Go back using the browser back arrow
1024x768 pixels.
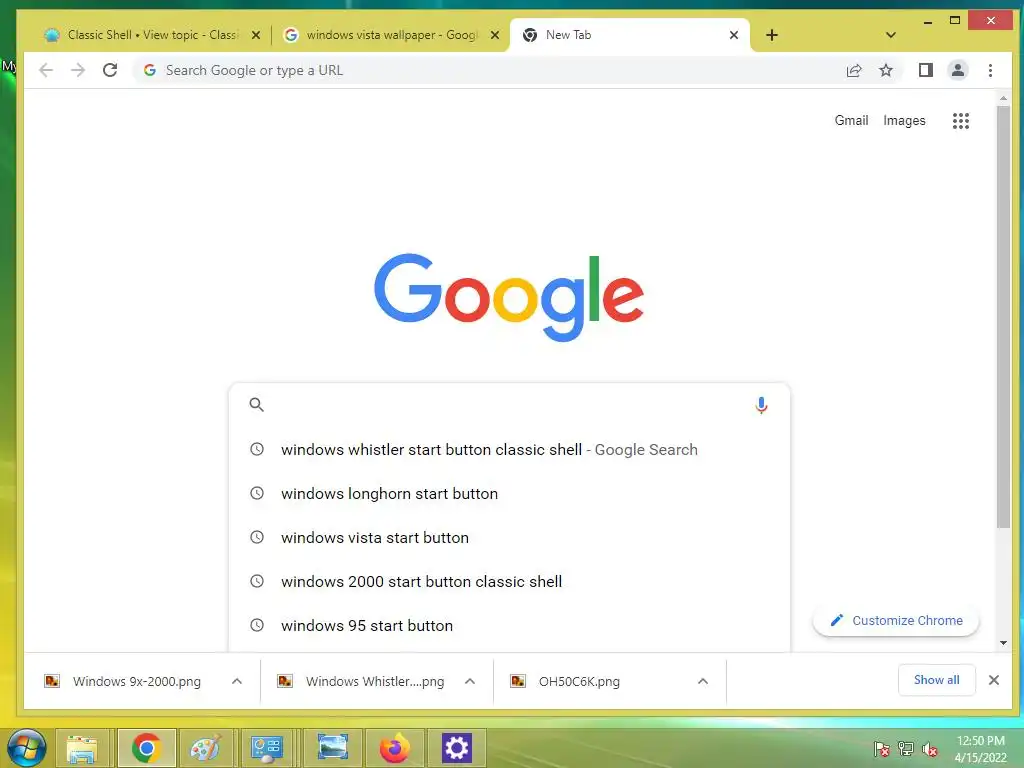coord(46,70)
